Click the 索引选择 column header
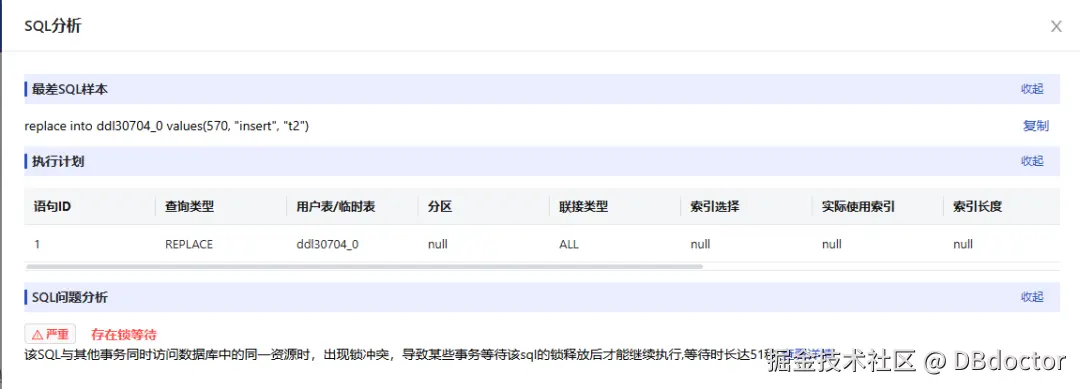The height and width of the screenshot is (389, 1080). pyautogui.click(x=715, y=207)
